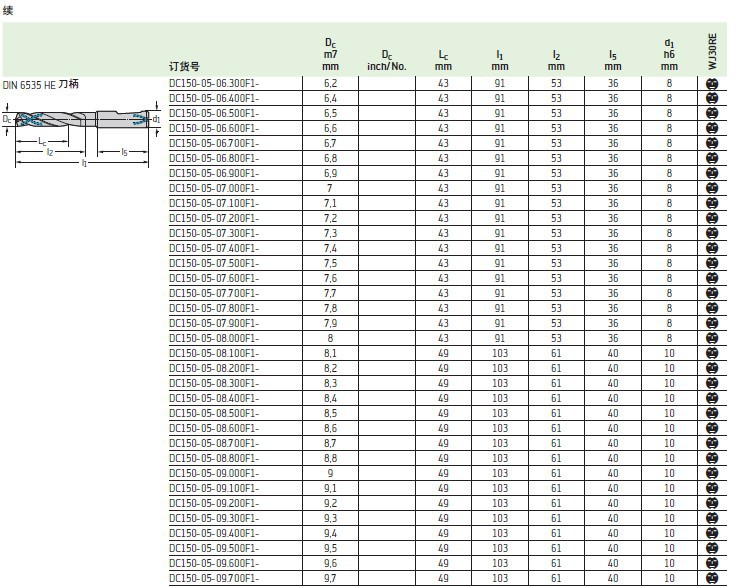Image resolution: width=738 pixels, height=586 pixels.
Task: Click the WJ30RE availability icon for DC150-05-07.500F1-
Action: (x=712, y=263)
